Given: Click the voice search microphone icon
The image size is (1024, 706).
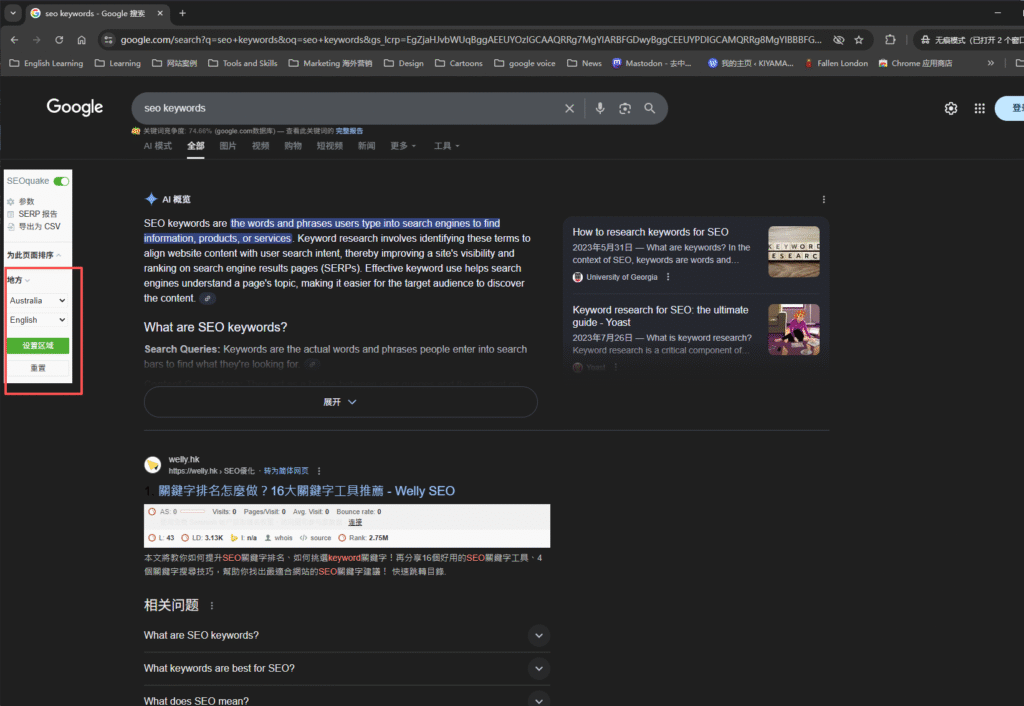Looking at the screenshot, I should pos(600,108).
